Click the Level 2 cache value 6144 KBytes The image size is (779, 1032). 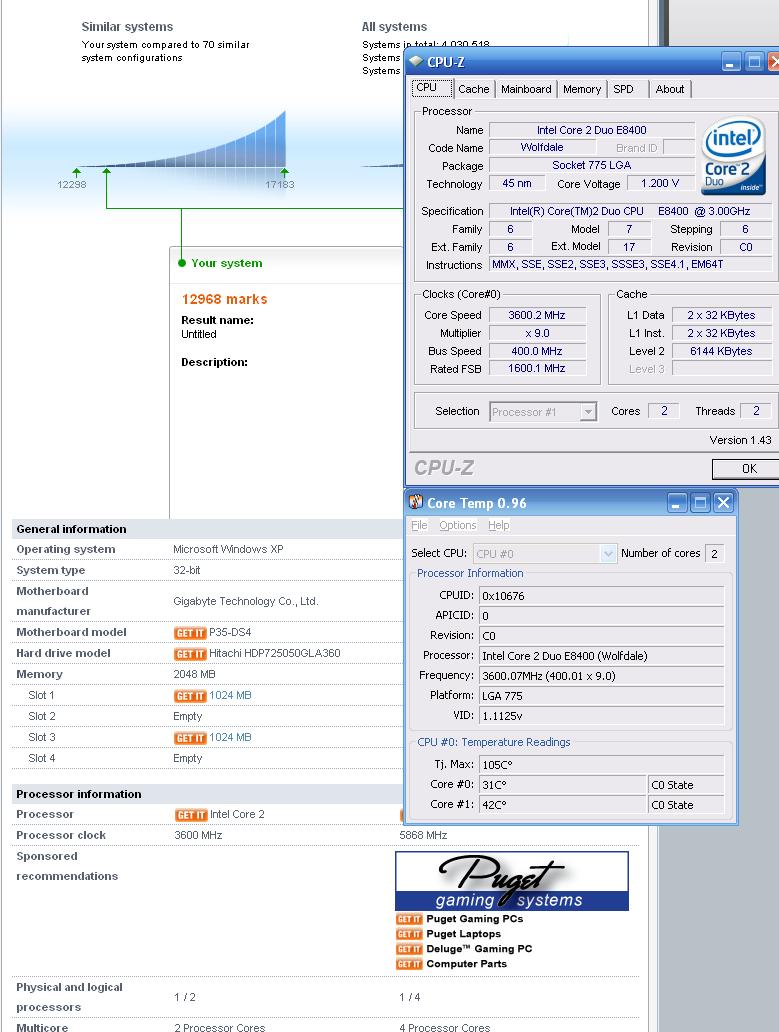click(x=721, y=351)
